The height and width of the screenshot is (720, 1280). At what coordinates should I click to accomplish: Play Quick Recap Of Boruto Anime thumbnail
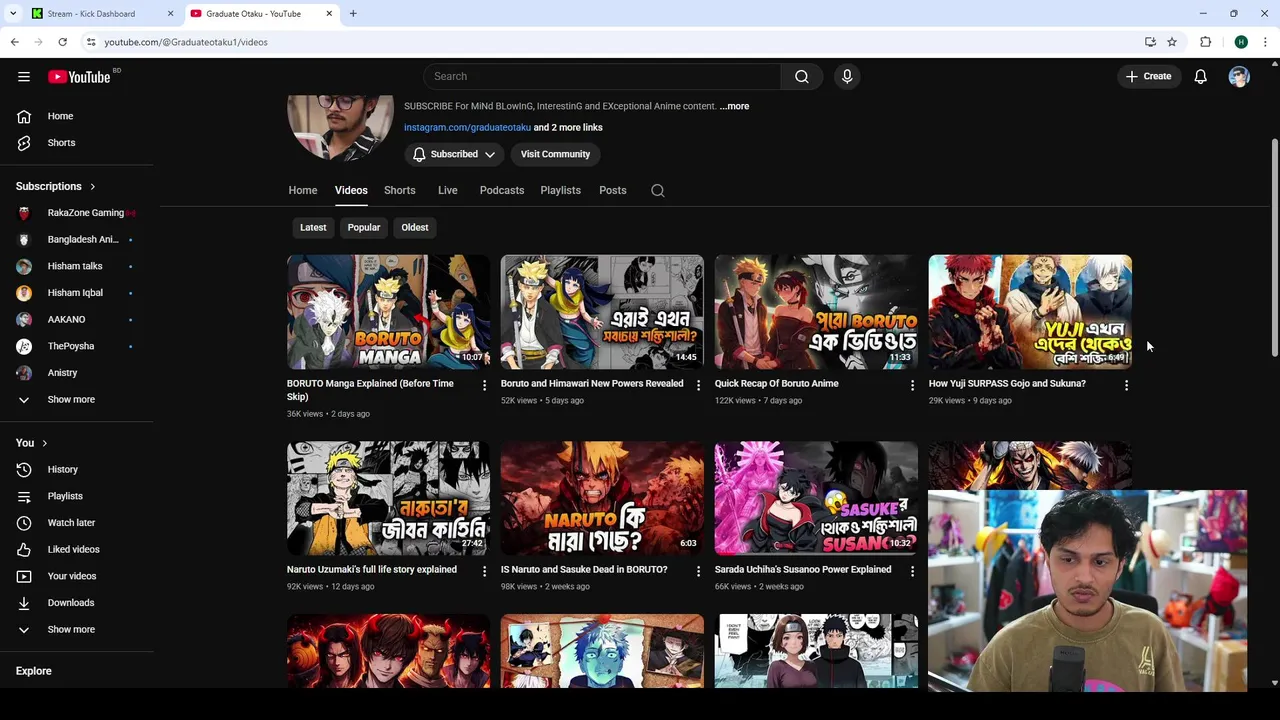point(816,312)
